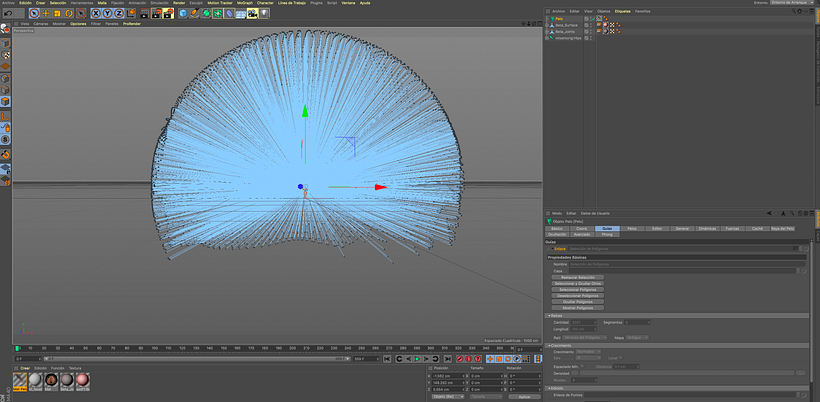Select the Mat Pelo material thumbnail
The image size is (820, 402).
[x=20, y=381]
